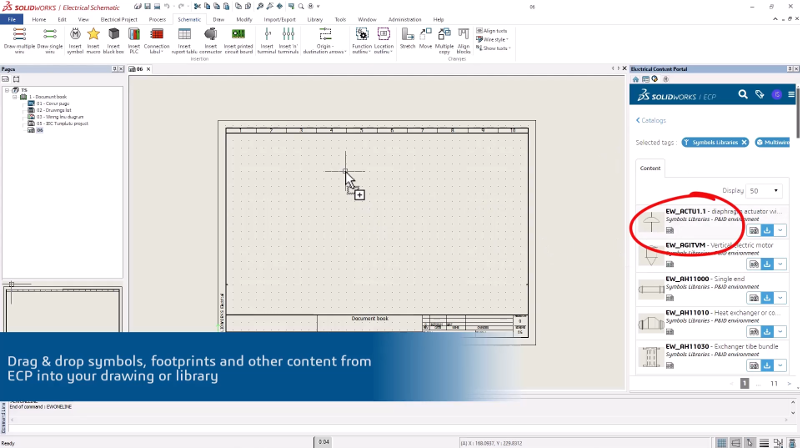Download the EW_ACTU1.1 symbol
Image resolution: width=800 pixels, height=448 pixels.
pyautogui.click(x=768, y=229)
